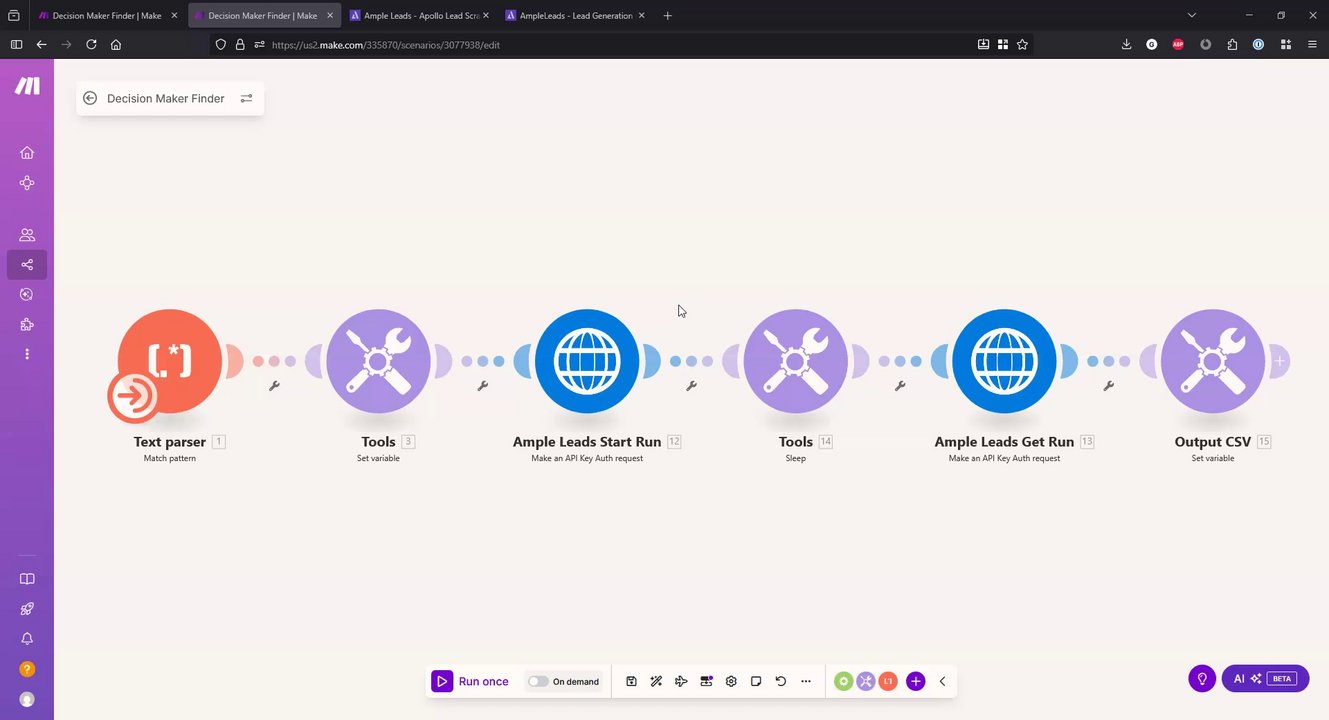
Task: Save the scenario with the disk icon
Action: (x=631, y=681)
